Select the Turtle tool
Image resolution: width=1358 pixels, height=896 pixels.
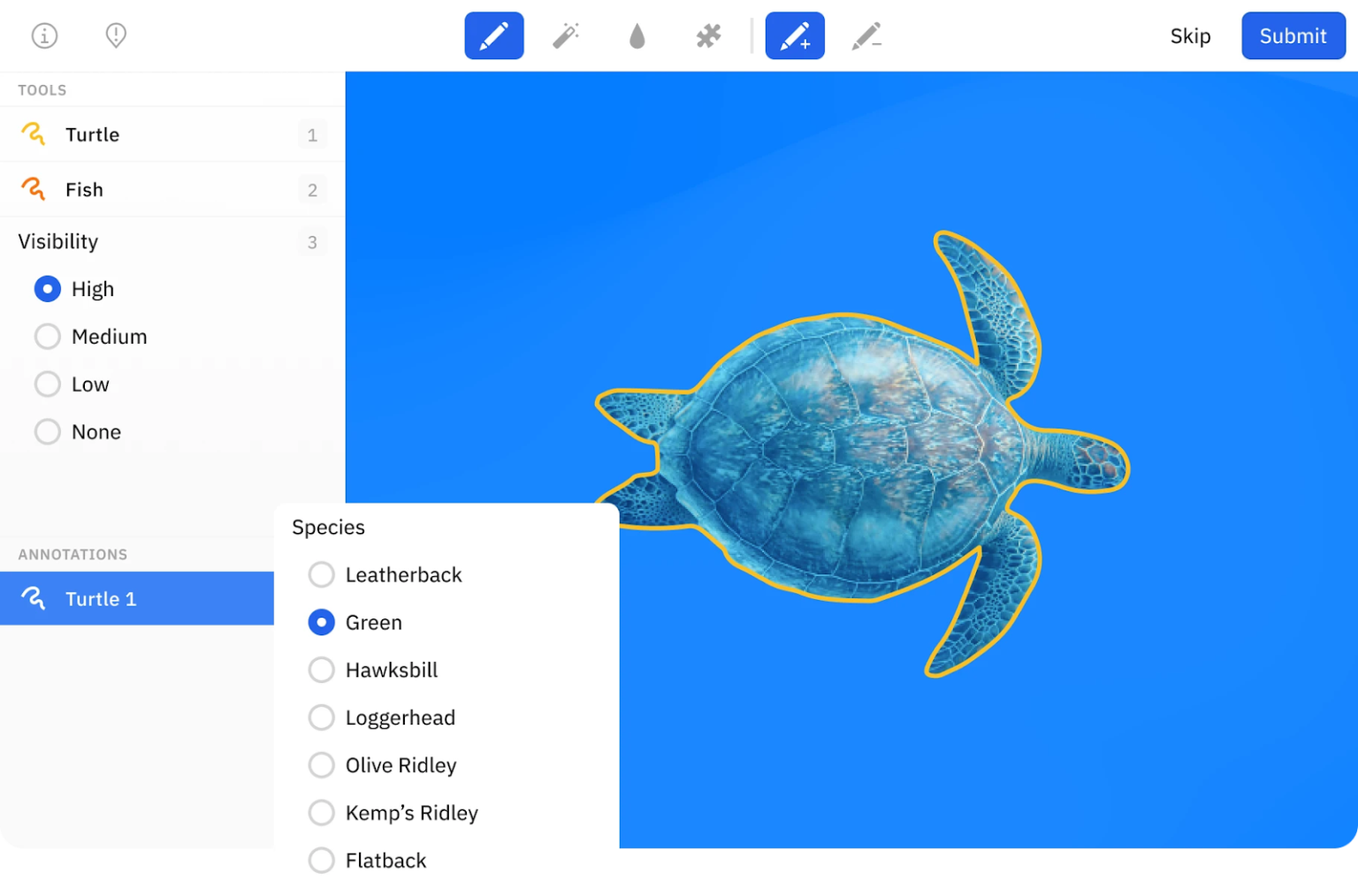click(91, 134)
